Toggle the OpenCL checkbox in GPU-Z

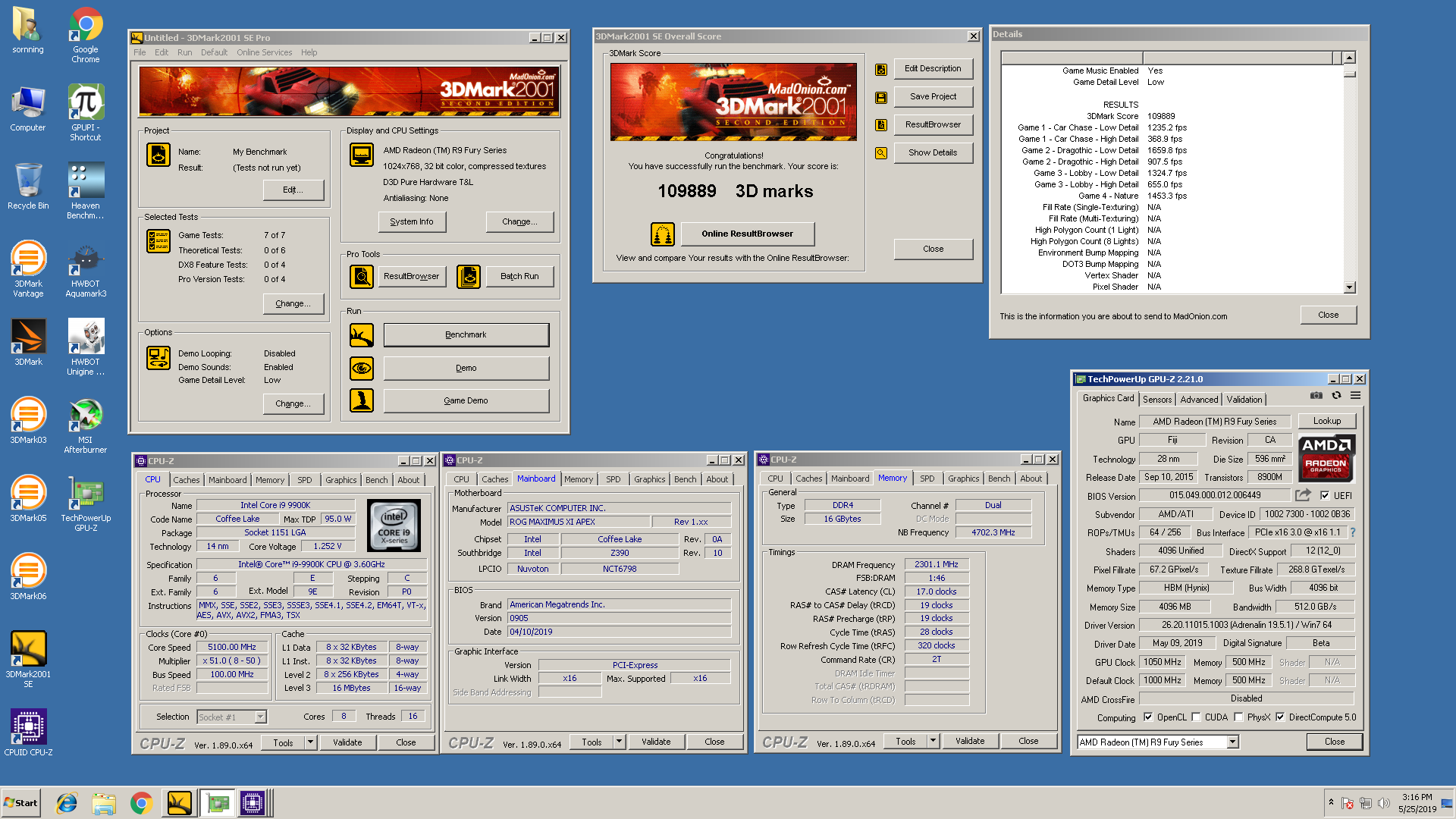pyautogui.click(x=1148, y=717)
